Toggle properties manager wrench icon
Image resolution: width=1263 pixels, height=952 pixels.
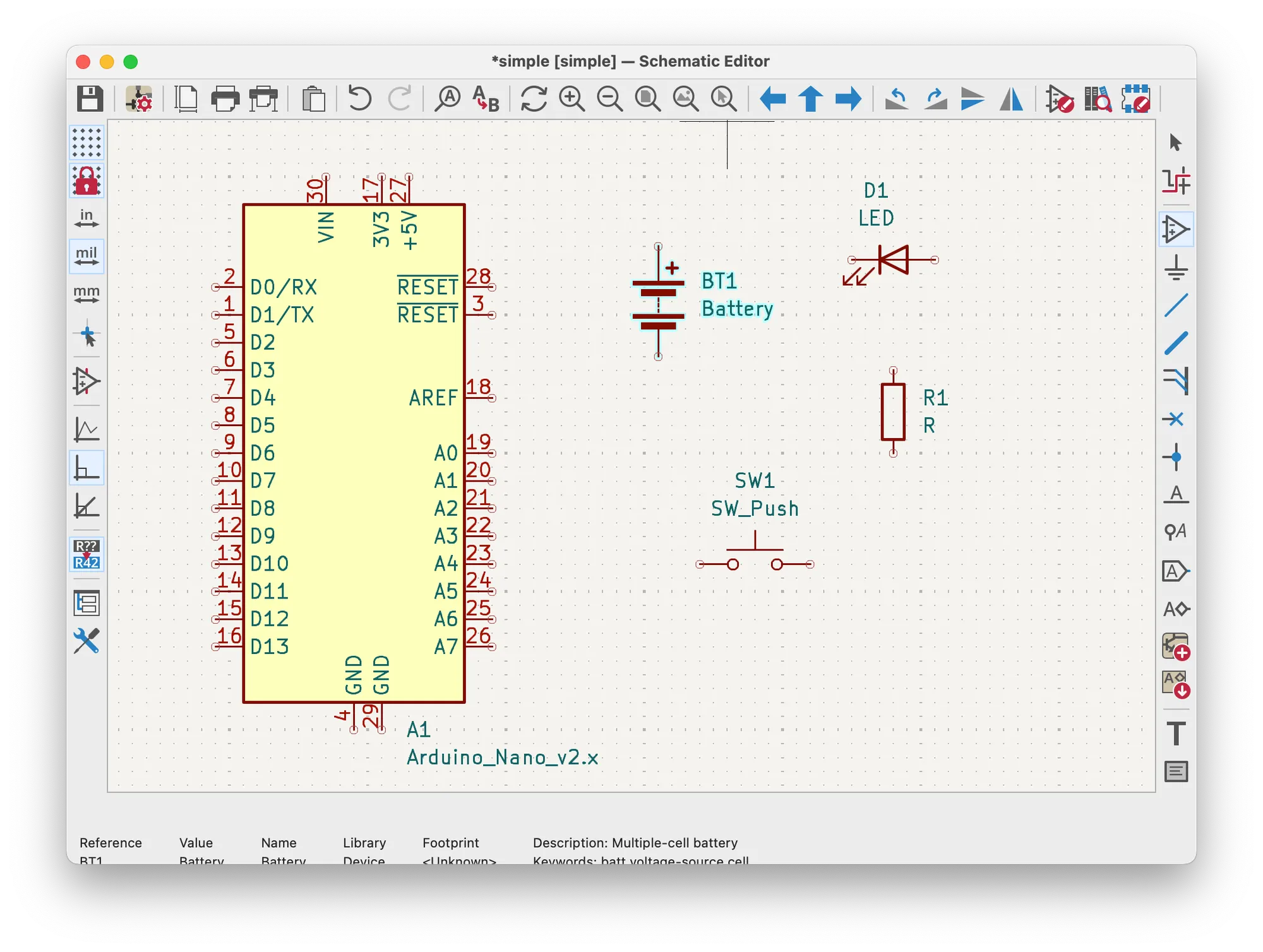[x=87, y=641]
